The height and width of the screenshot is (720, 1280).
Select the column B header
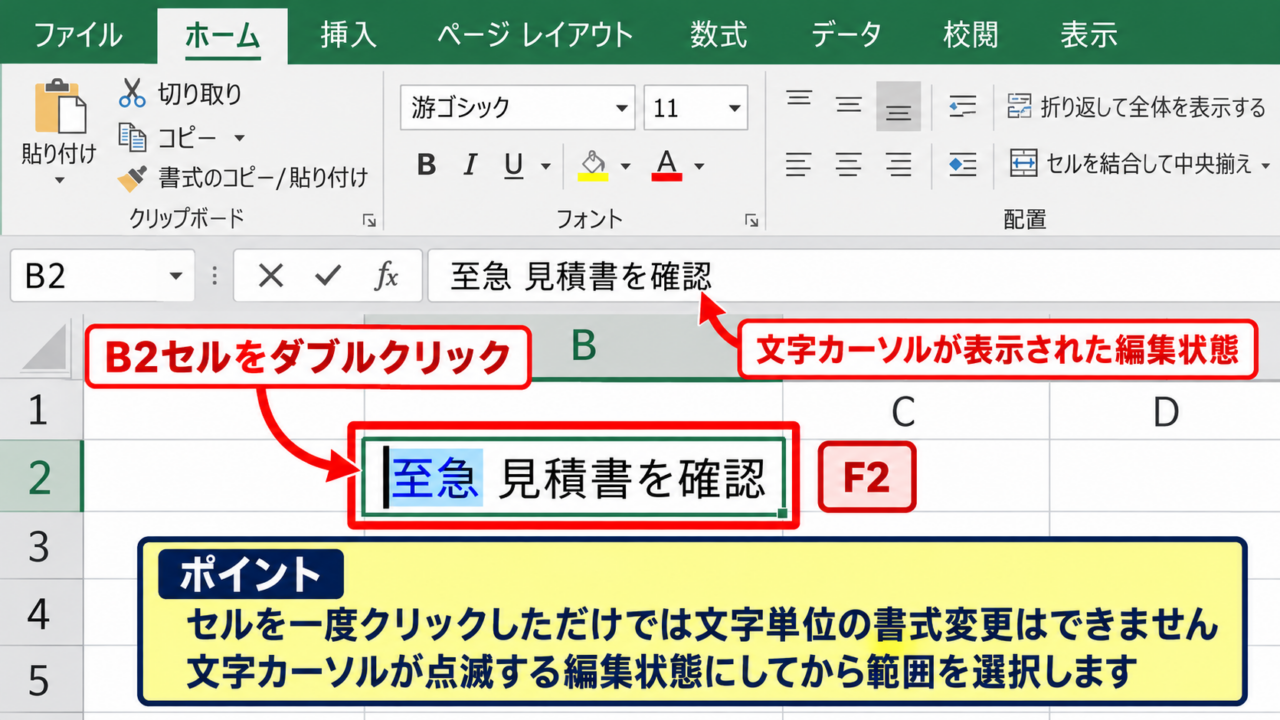pos(585,346)
